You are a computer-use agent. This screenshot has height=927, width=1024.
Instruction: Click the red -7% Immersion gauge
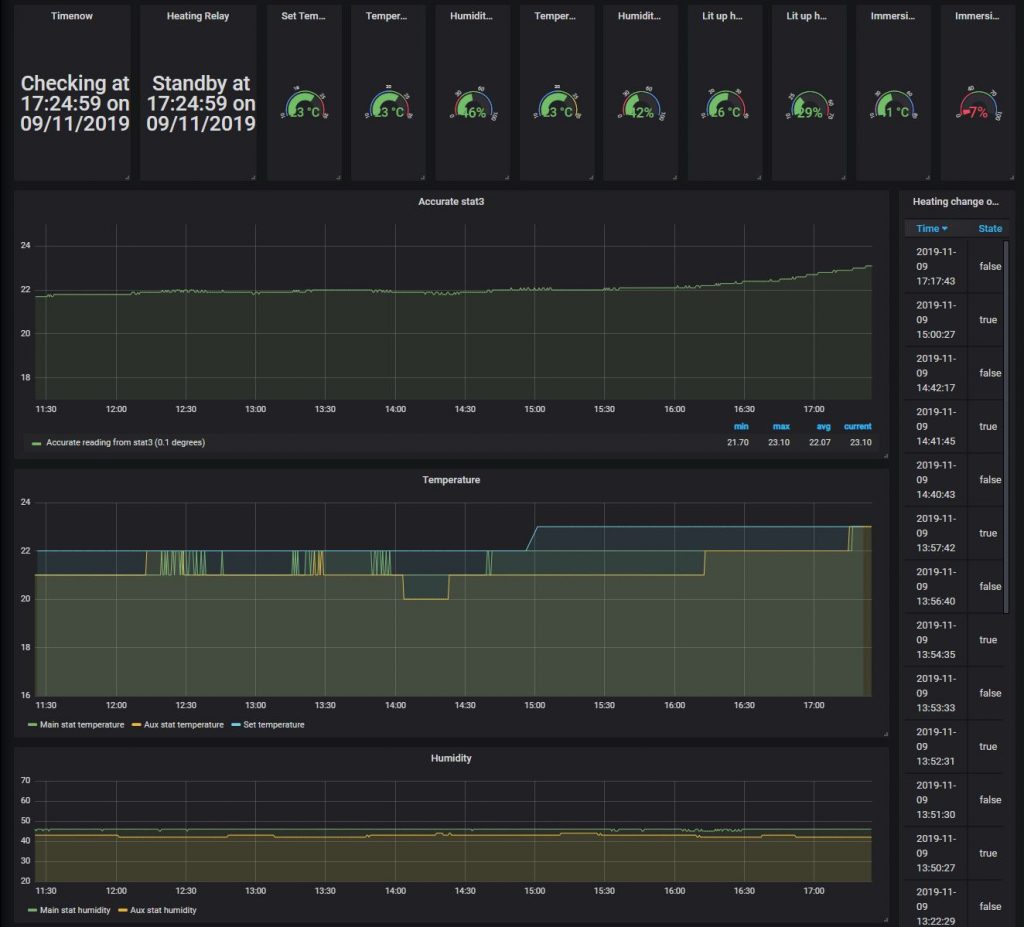(x=977, y=106)
